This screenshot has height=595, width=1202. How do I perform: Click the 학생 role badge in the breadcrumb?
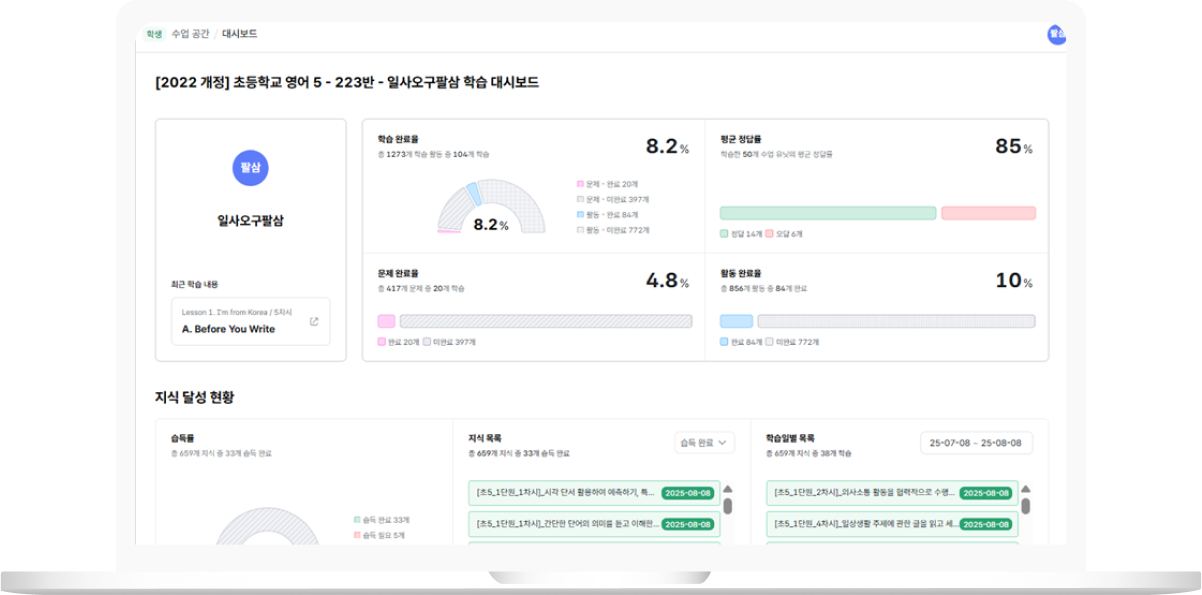tap(153, 34)
